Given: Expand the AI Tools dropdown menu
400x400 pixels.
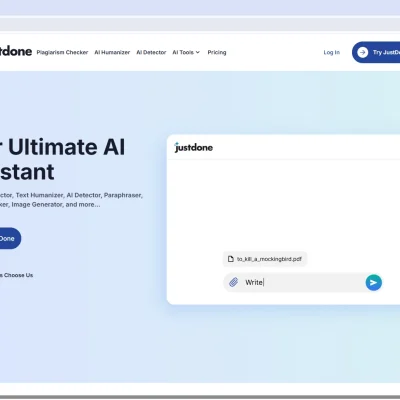Looking at the screenshot, I should pos(186,52).
